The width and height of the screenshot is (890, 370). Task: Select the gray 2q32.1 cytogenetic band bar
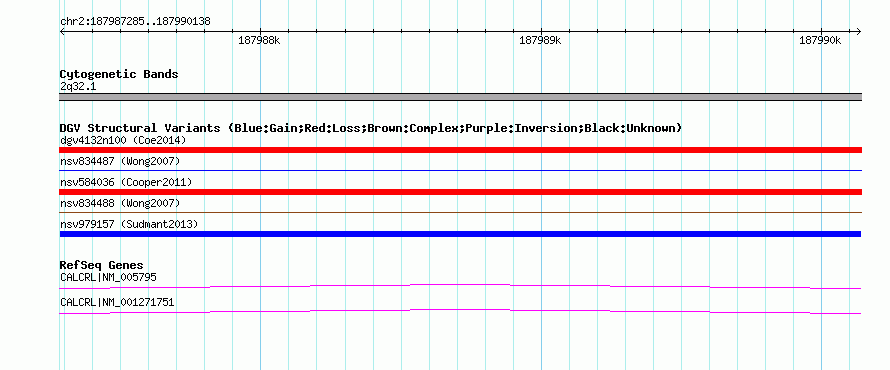tap(460, 97)
